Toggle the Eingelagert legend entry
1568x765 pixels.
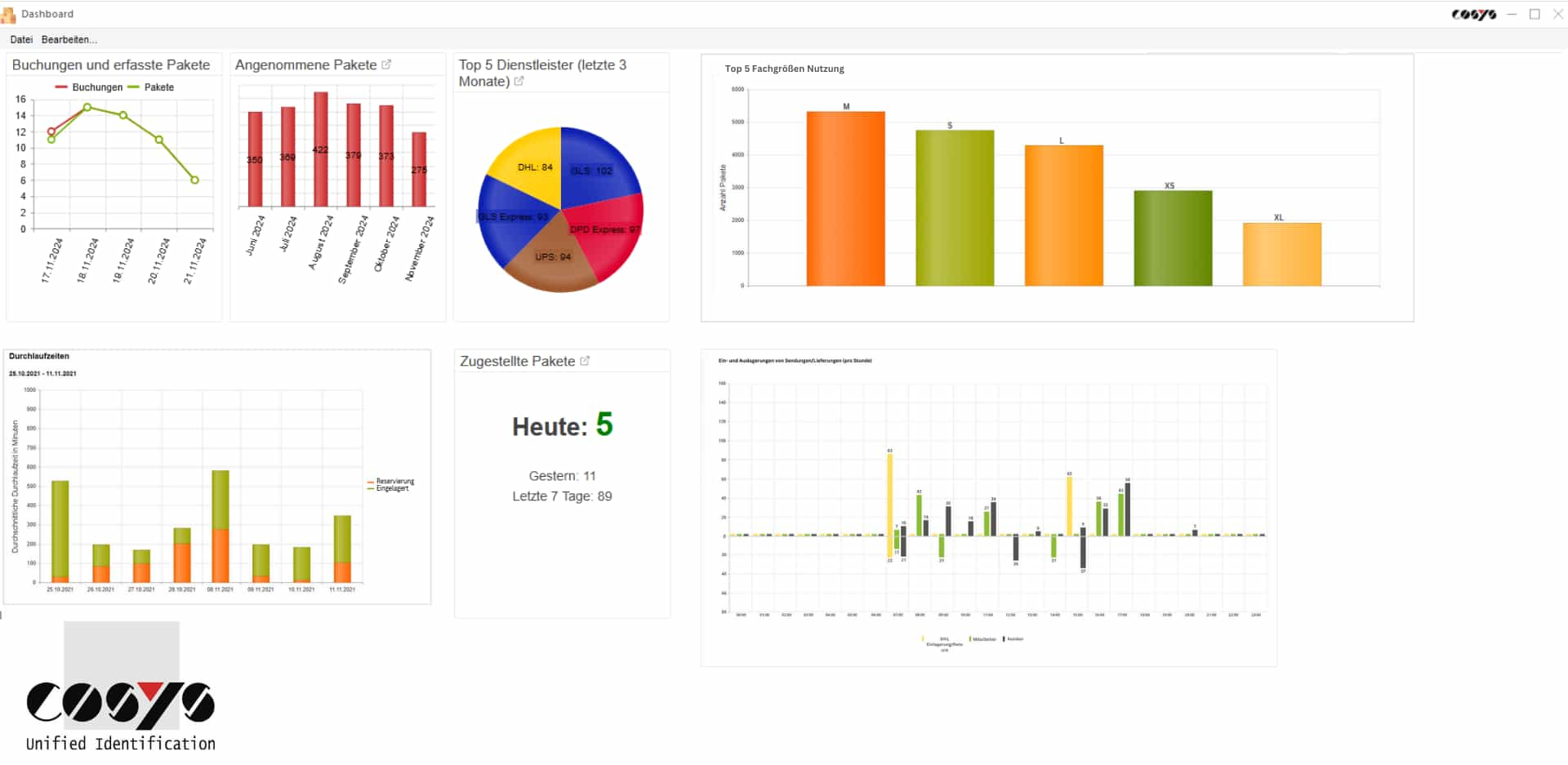tap(389, 488)
